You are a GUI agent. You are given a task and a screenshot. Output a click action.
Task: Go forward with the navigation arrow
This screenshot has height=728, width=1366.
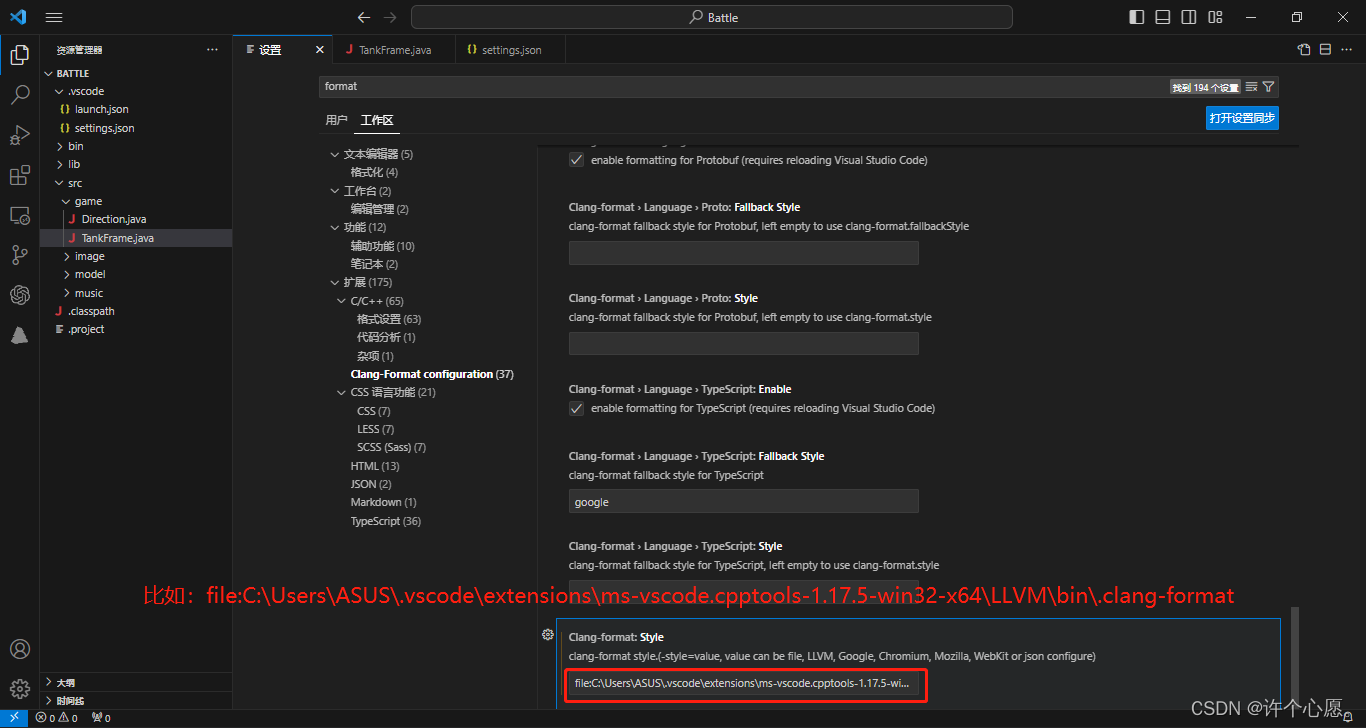(390, 17)
